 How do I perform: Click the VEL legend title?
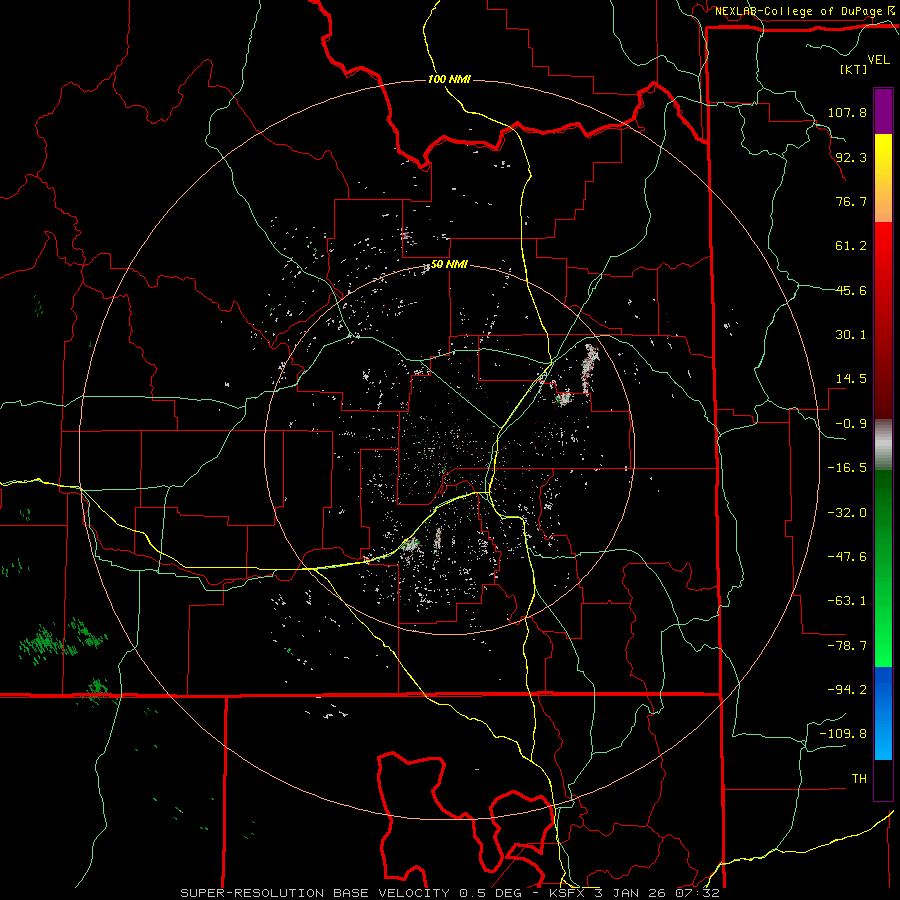coord(878,60)
